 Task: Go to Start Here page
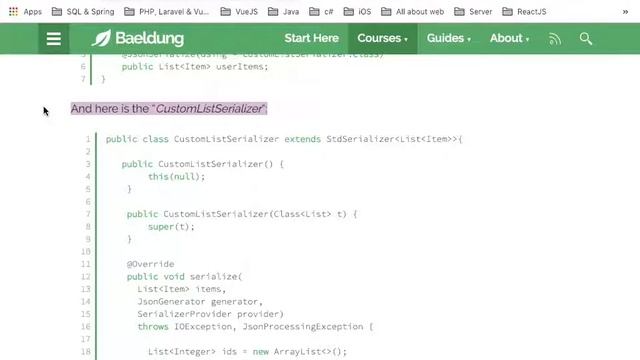tap(311, 38)
